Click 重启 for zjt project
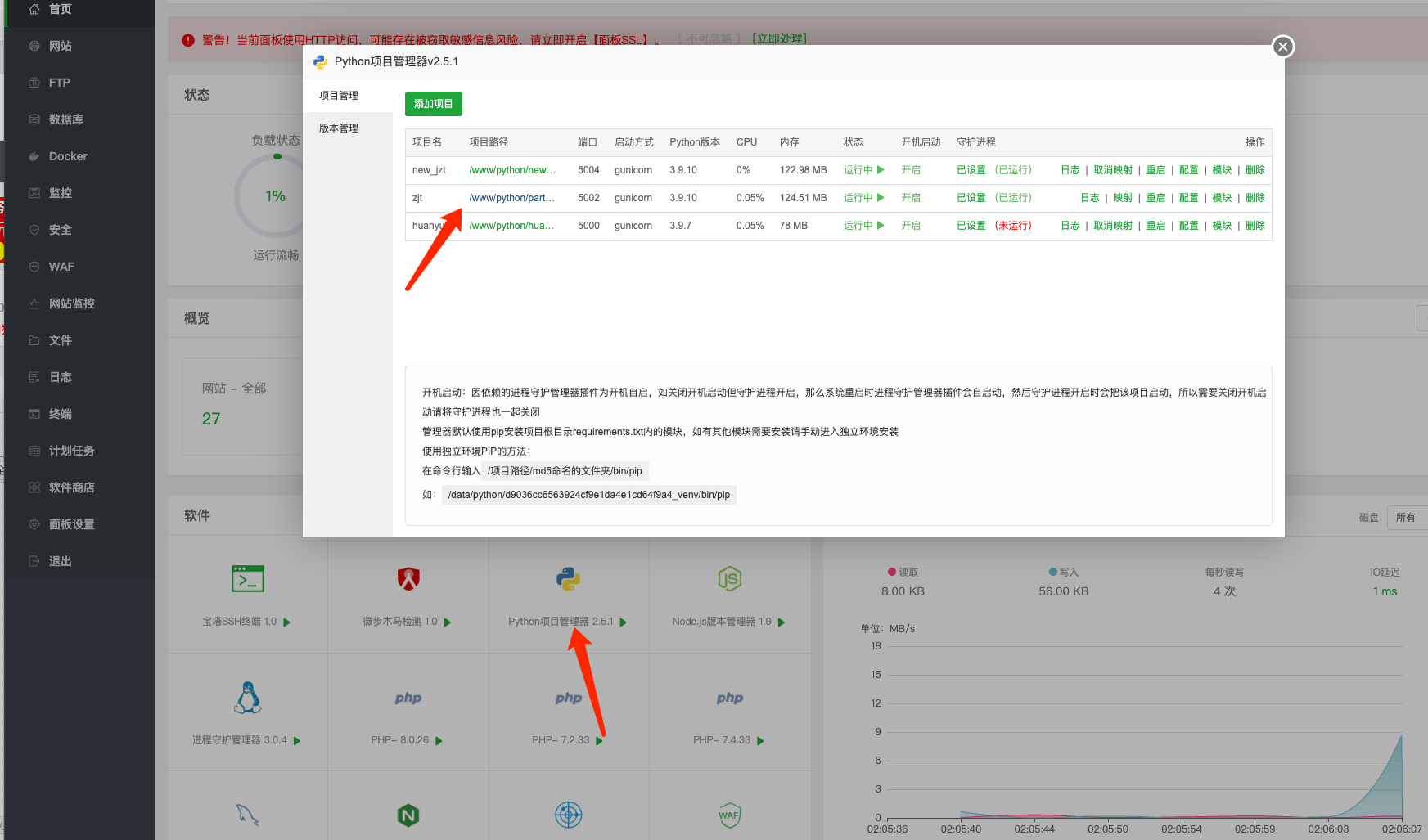The height and width of the screenshot is (840, 1428). [1155, 198]
